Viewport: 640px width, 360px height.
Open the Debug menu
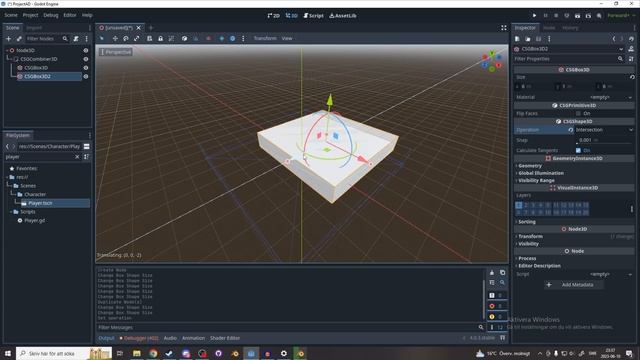tap(51, 15)
